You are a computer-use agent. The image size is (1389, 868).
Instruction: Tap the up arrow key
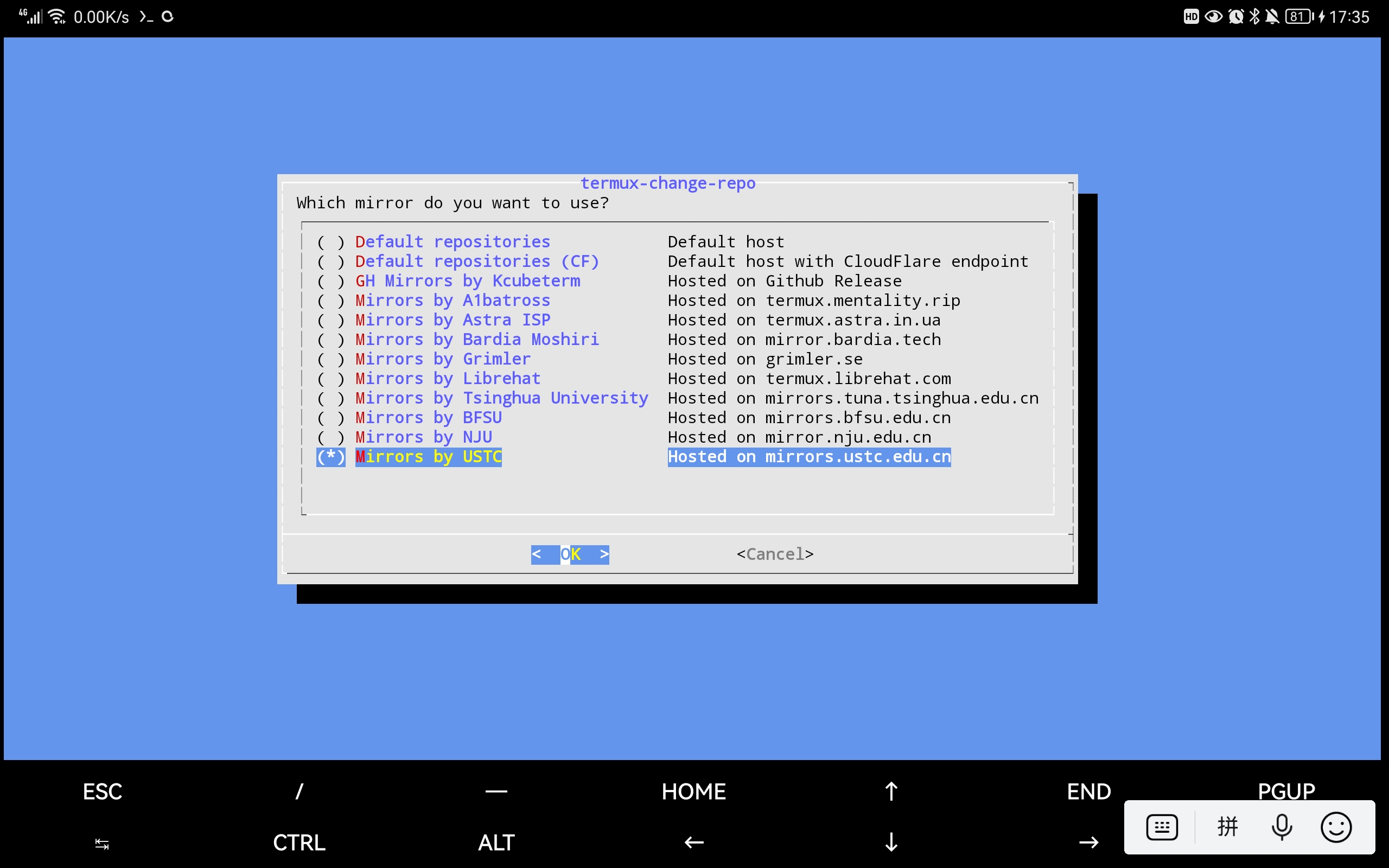891,792
